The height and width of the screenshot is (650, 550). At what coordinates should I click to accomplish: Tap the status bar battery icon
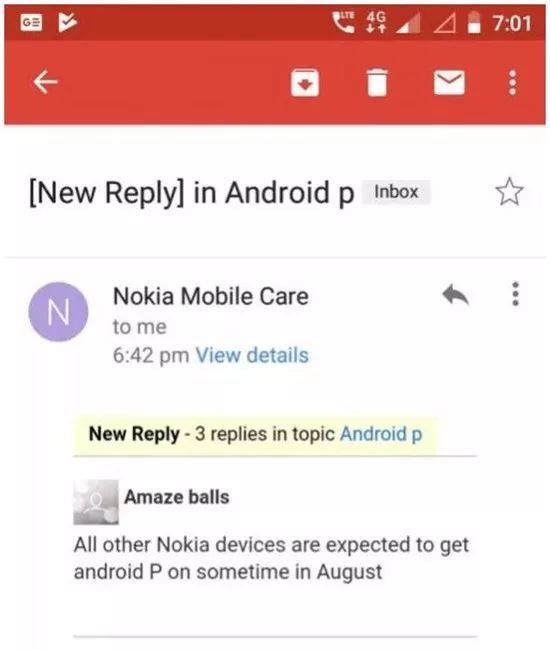tap(474, 22)
